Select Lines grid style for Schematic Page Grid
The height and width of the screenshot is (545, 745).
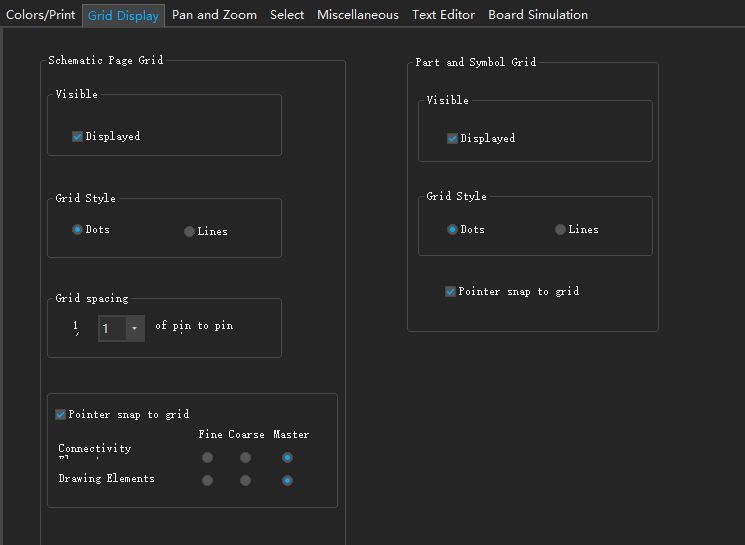coord(189,232)
